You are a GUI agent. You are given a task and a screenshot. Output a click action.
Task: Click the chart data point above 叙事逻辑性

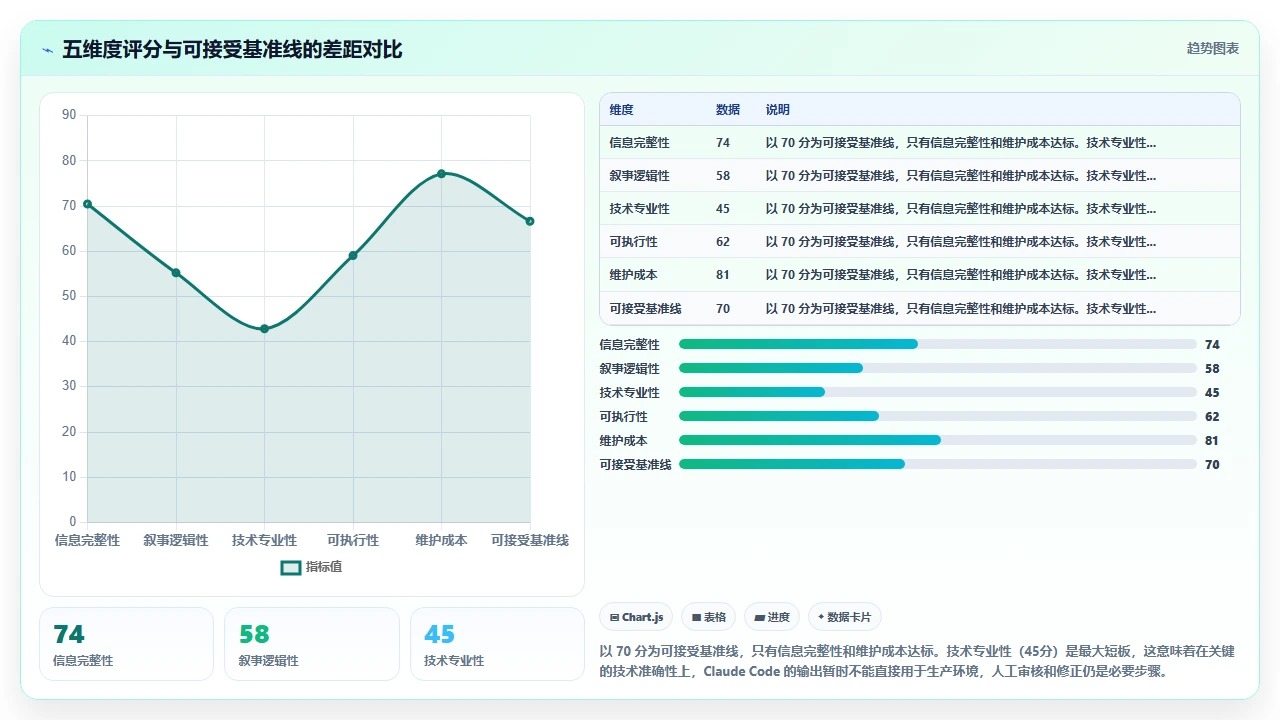(176, 273)
